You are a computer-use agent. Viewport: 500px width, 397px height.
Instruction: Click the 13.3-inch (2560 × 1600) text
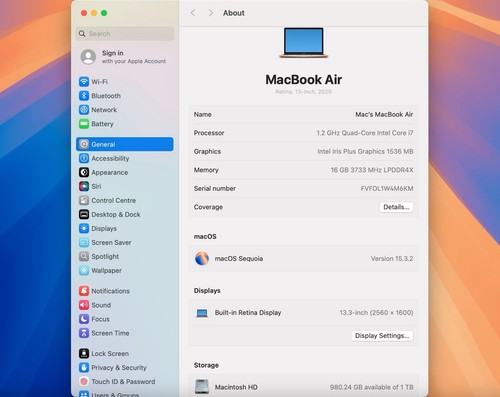click(376, 313)
